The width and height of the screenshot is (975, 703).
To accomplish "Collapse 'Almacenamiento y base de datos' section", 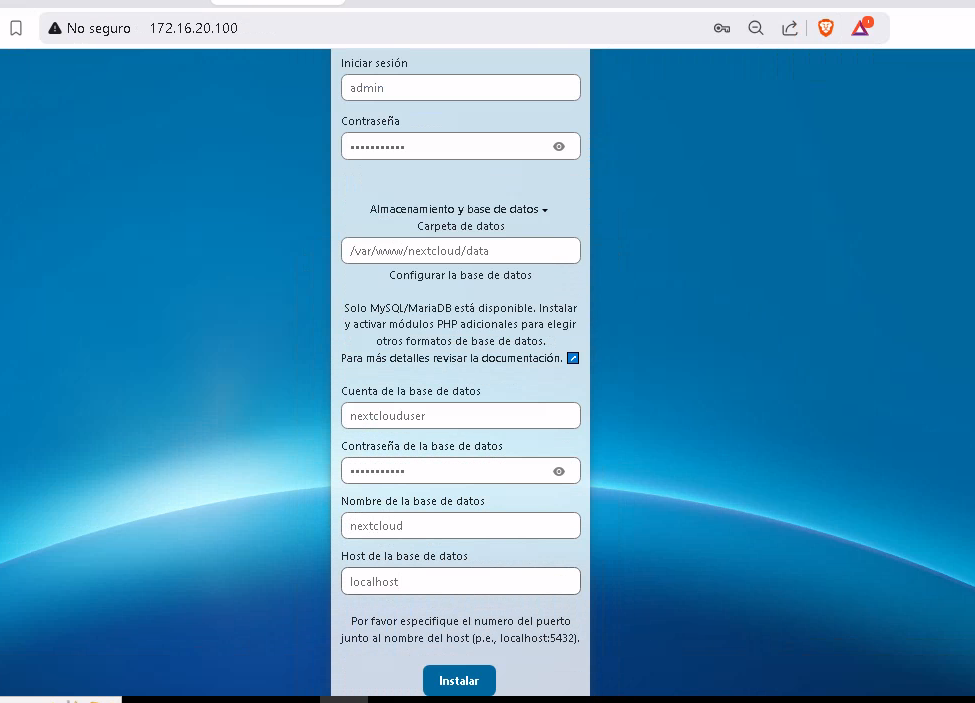I will tap(459, 209).
